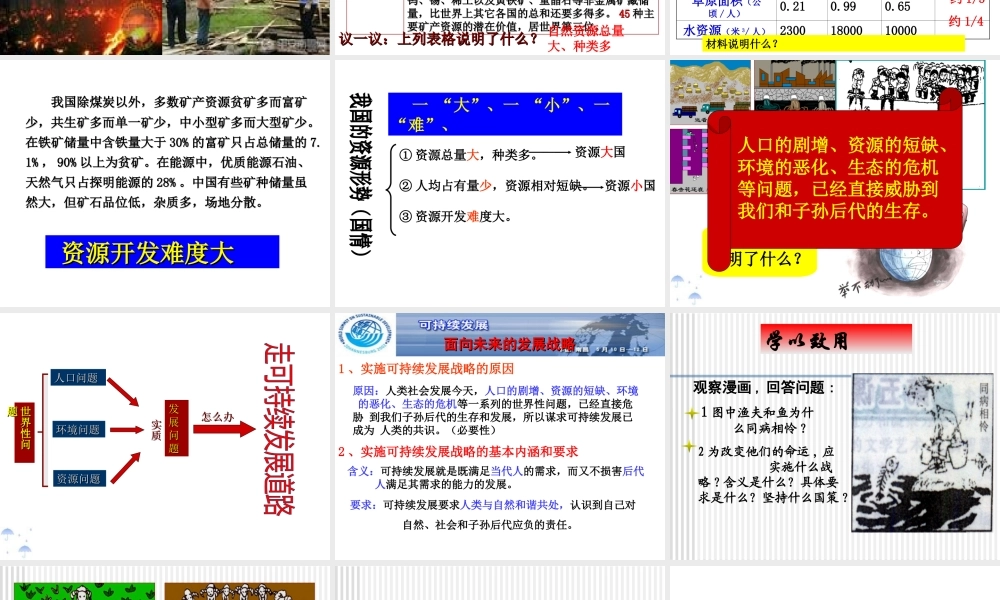1000x600 pixels.
Task: Select the 环境问题 box
Action: coord(77,429)
